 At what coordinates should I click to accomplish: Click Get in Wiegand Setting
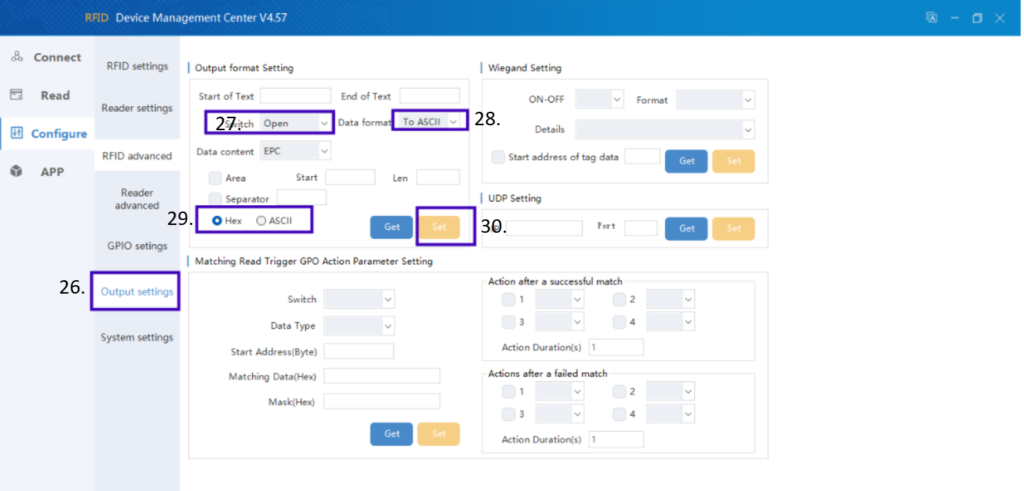click(x=686, y=161)
